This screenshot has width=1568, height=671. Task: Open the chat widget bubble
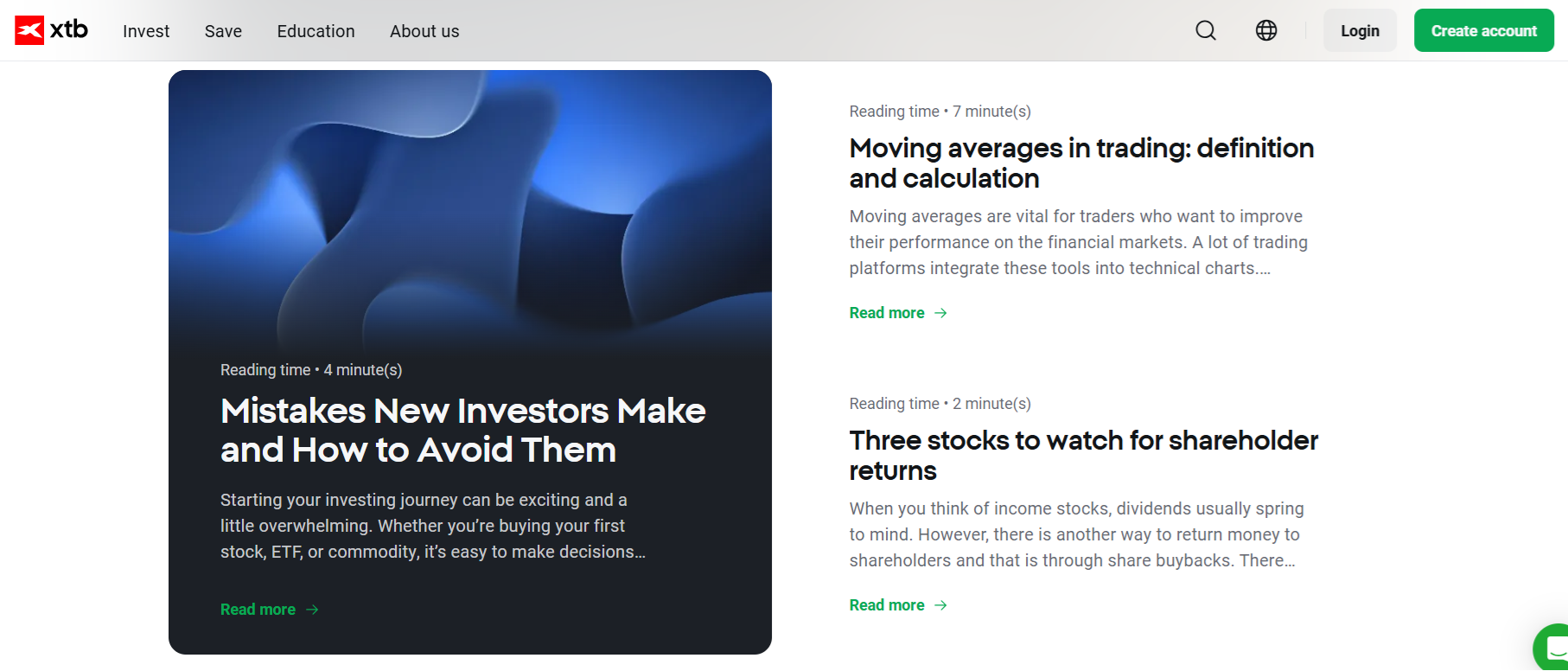click(1552, 648)
